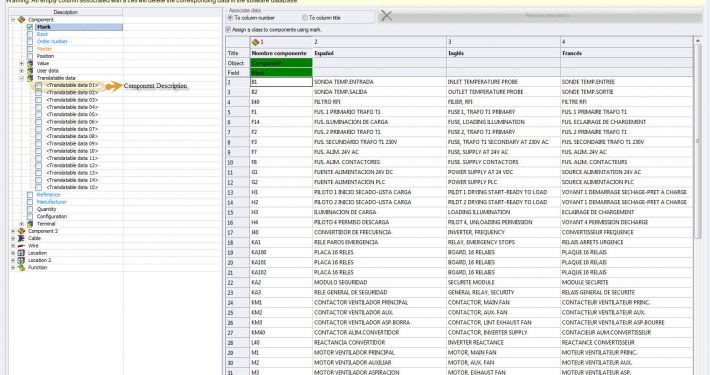
Task: Select column 4 header
Action: point(627,42)
